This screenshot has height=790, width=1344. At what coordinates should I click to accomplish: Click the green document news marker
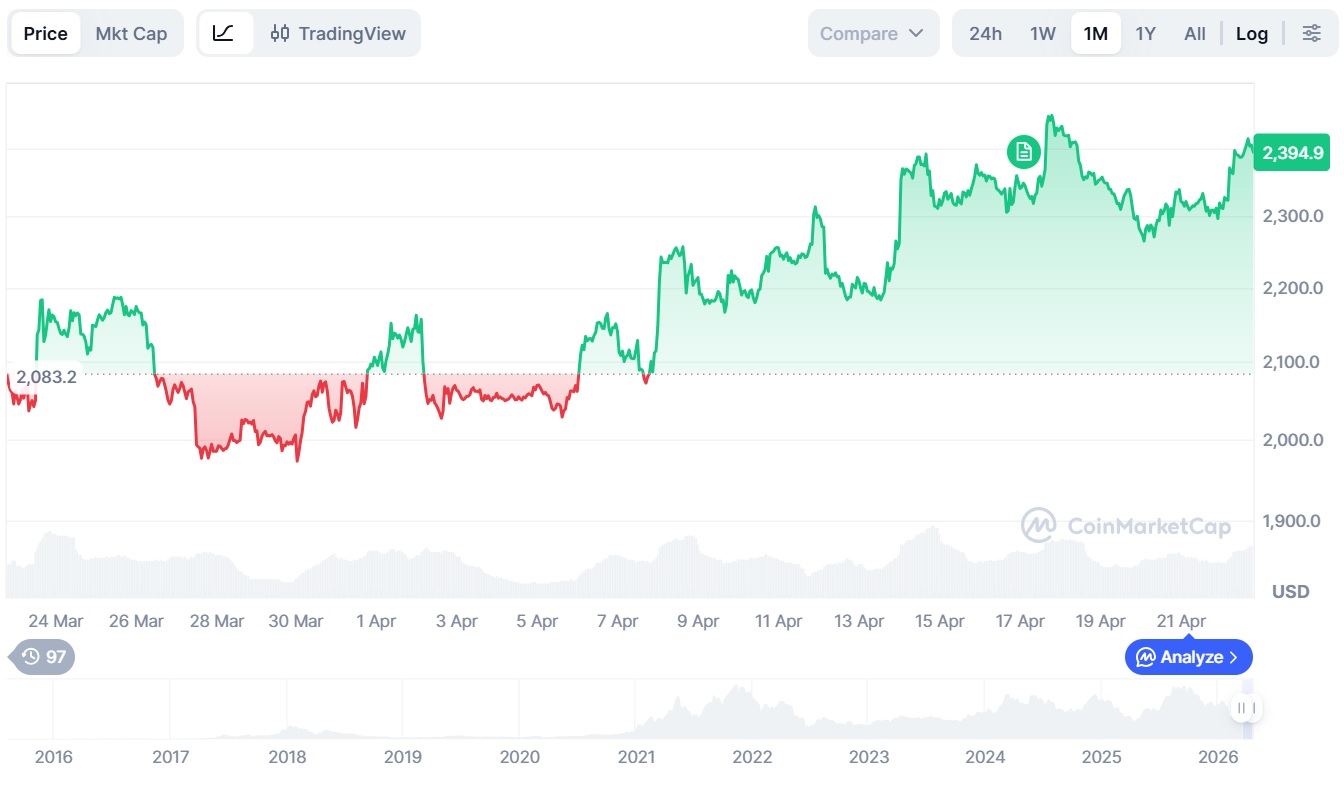1023,152
